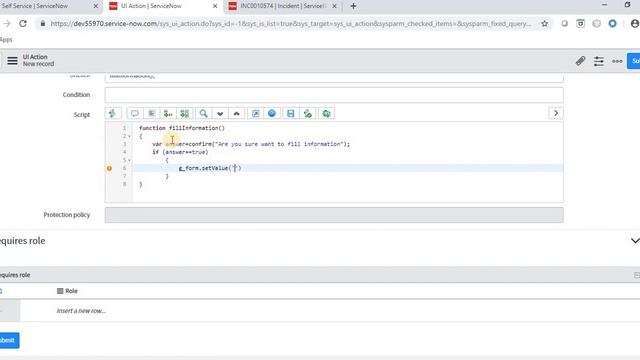Click the collapse icon on Requires role list header

click(637, 275)
